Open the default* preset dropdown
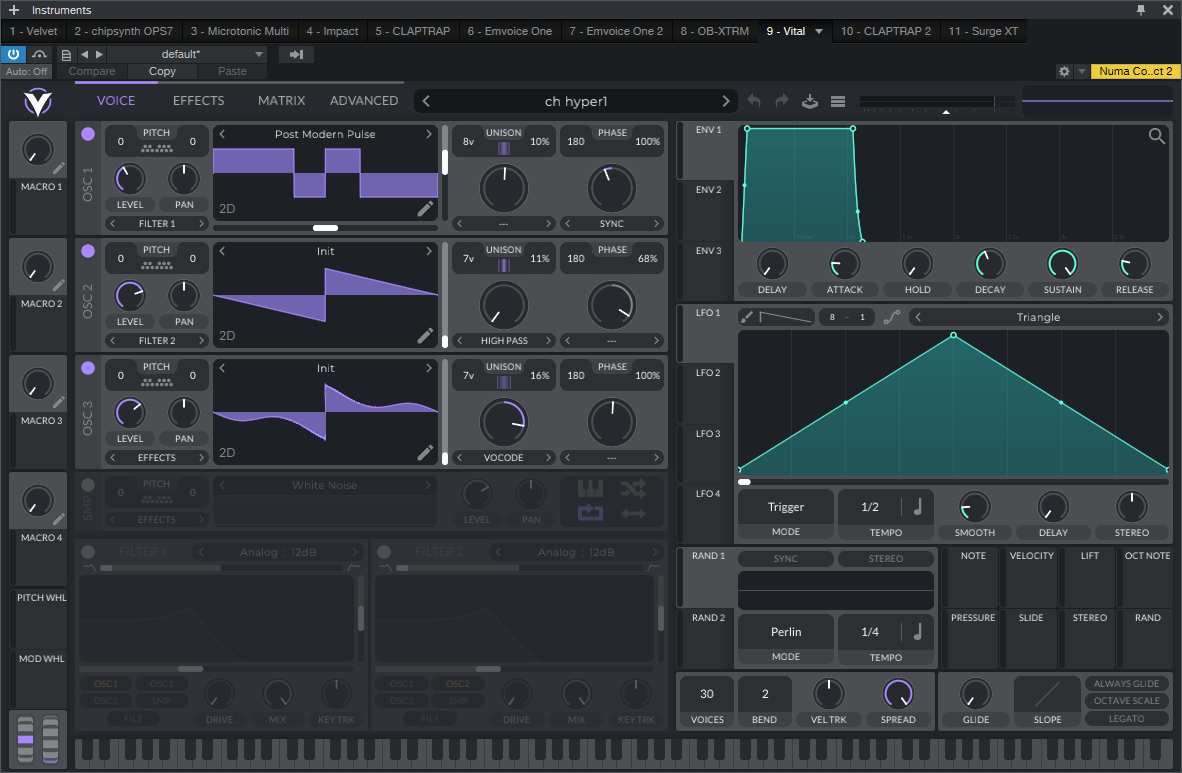1182x773 pixels. point(186,54)
